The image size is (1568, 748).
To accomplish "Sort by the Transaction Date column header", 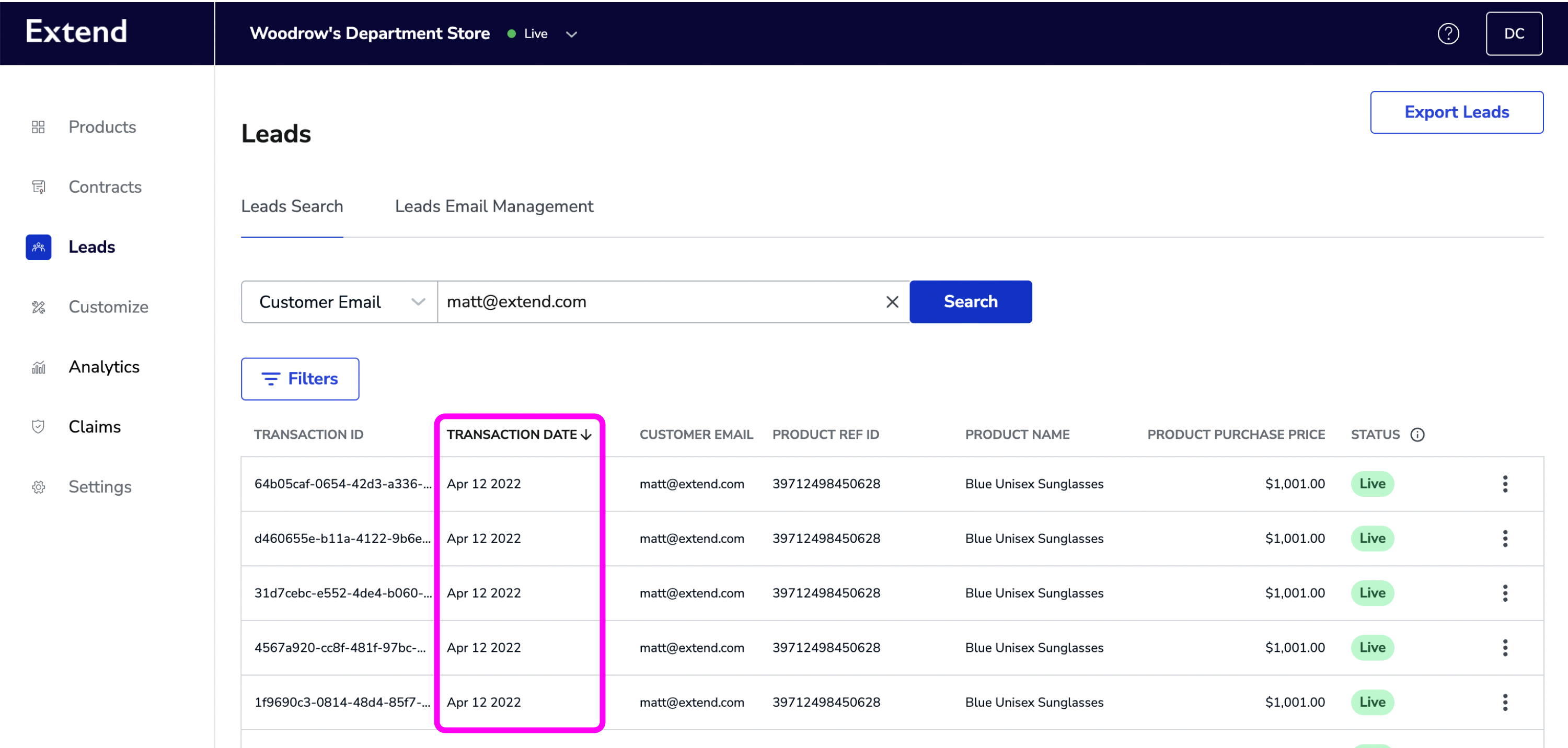I will click(518, 434).
